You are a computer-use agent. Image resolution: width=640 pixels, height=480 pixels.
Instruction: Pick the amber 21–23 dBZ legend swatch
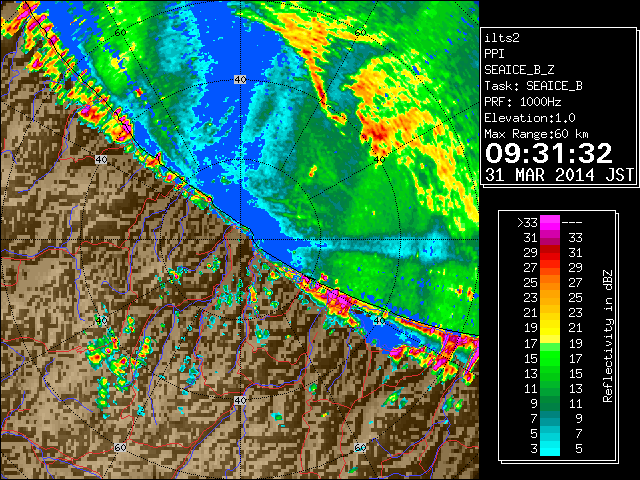[x=550, y=313]
